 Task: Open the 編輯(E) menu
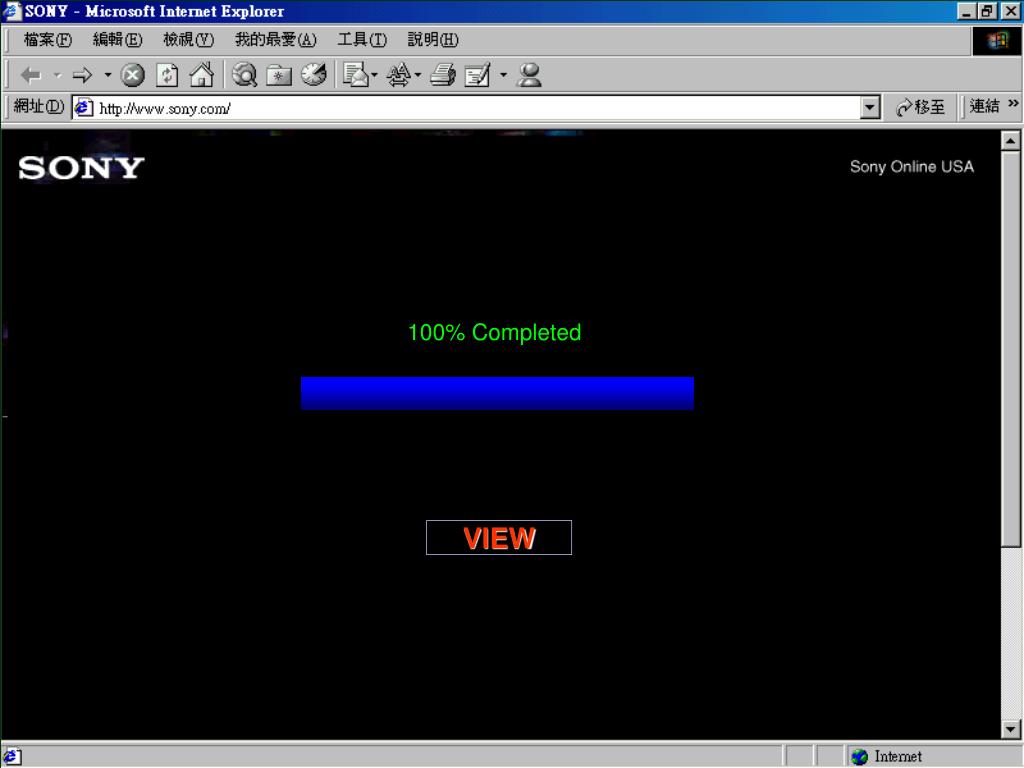118,40
